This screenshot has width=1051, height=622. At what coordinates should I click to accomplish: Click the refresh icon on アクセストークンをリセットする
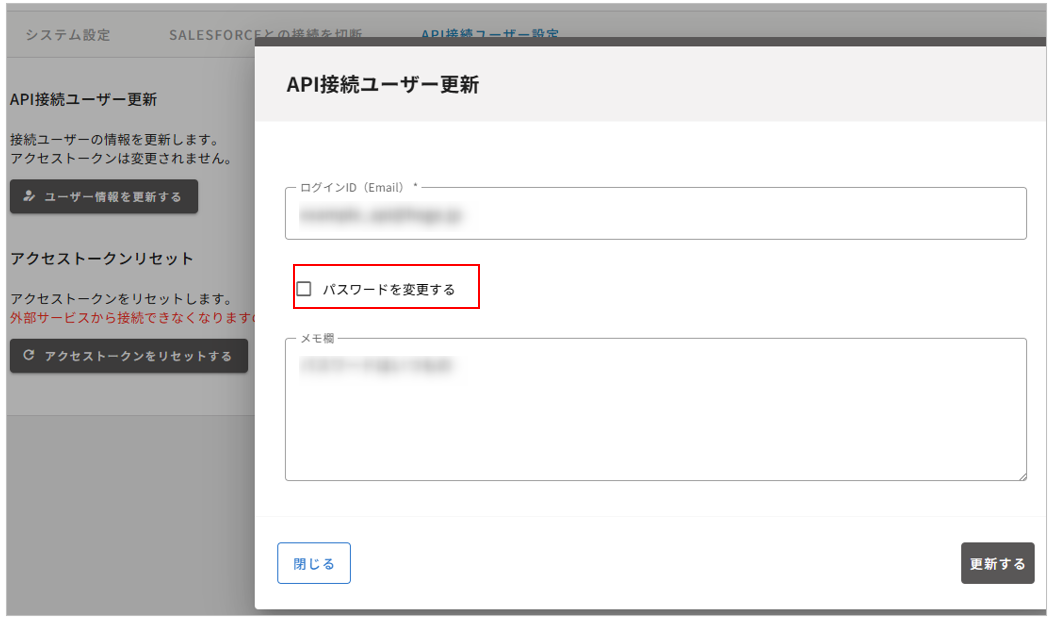point(29,355)
